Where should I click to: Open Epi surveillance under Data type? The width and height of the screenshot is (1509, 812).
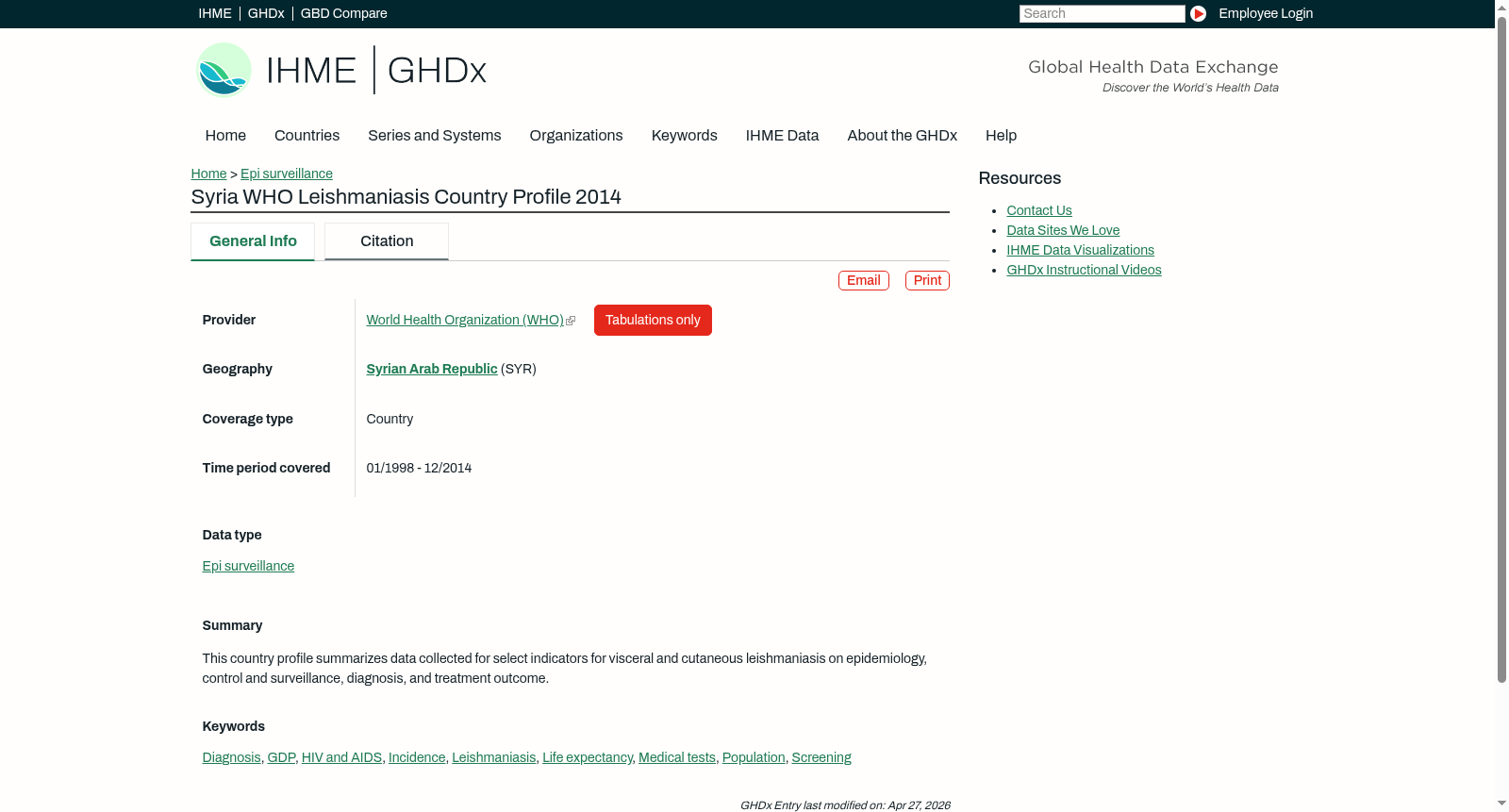(248, 566)
